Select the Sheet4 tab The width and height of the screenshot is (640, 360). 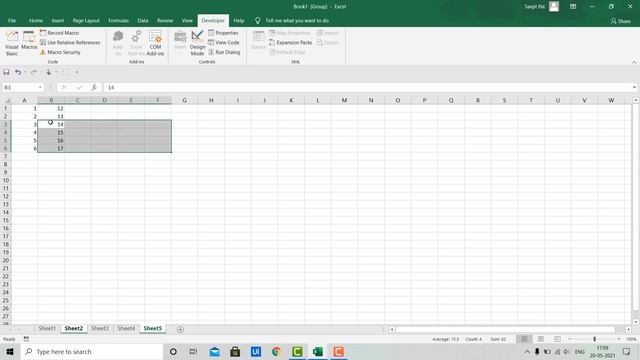pos(126,329)
